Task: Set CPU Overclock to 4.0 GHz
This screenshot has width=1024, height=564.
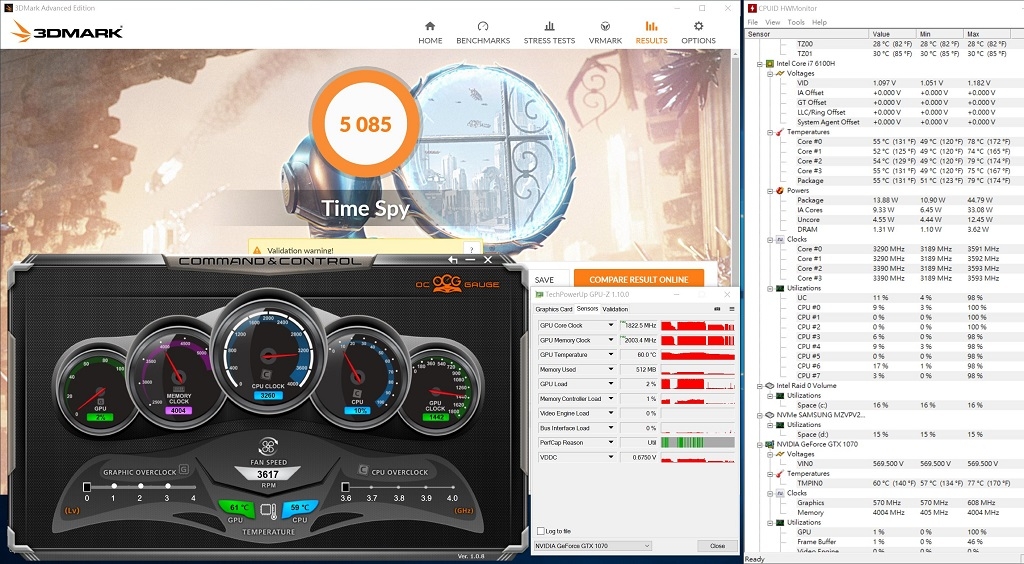Action: point(452,486)
